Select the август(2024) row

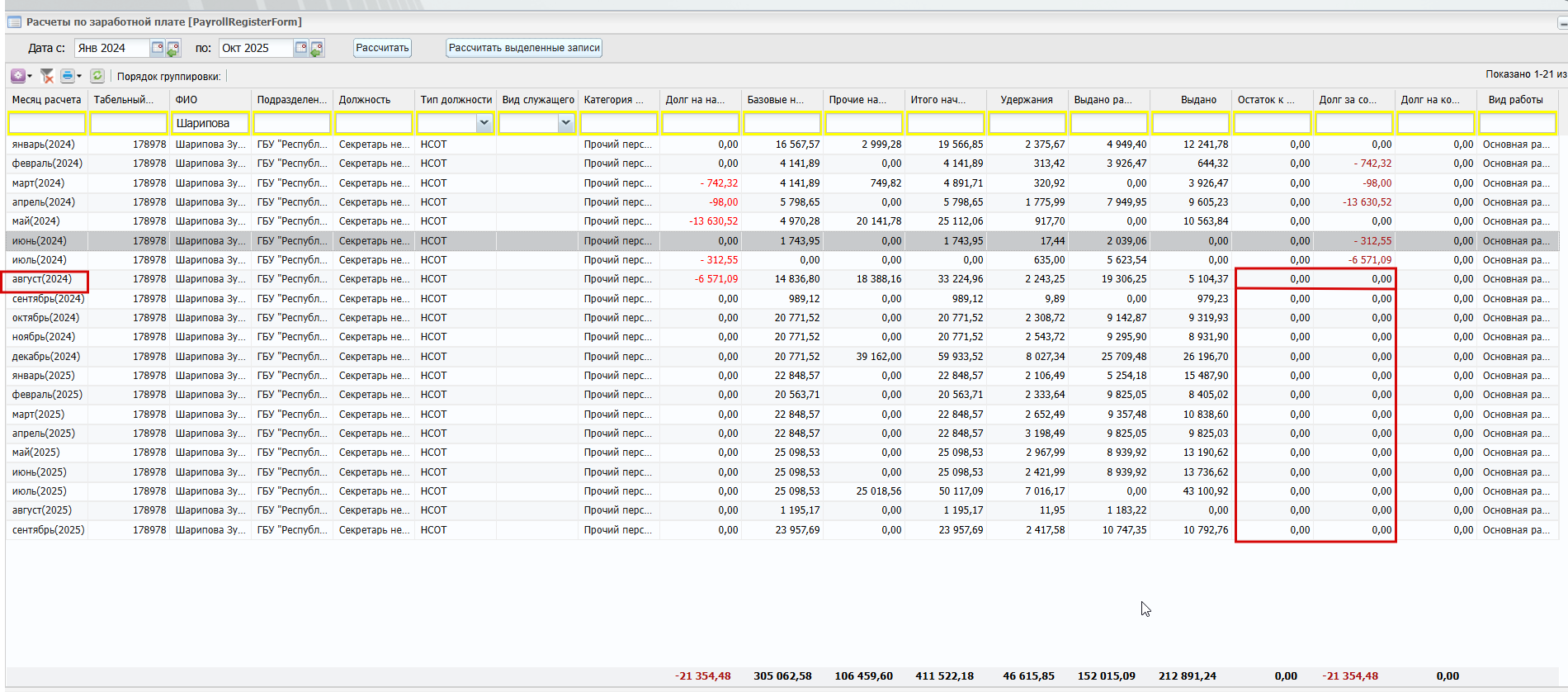(42, 279)
